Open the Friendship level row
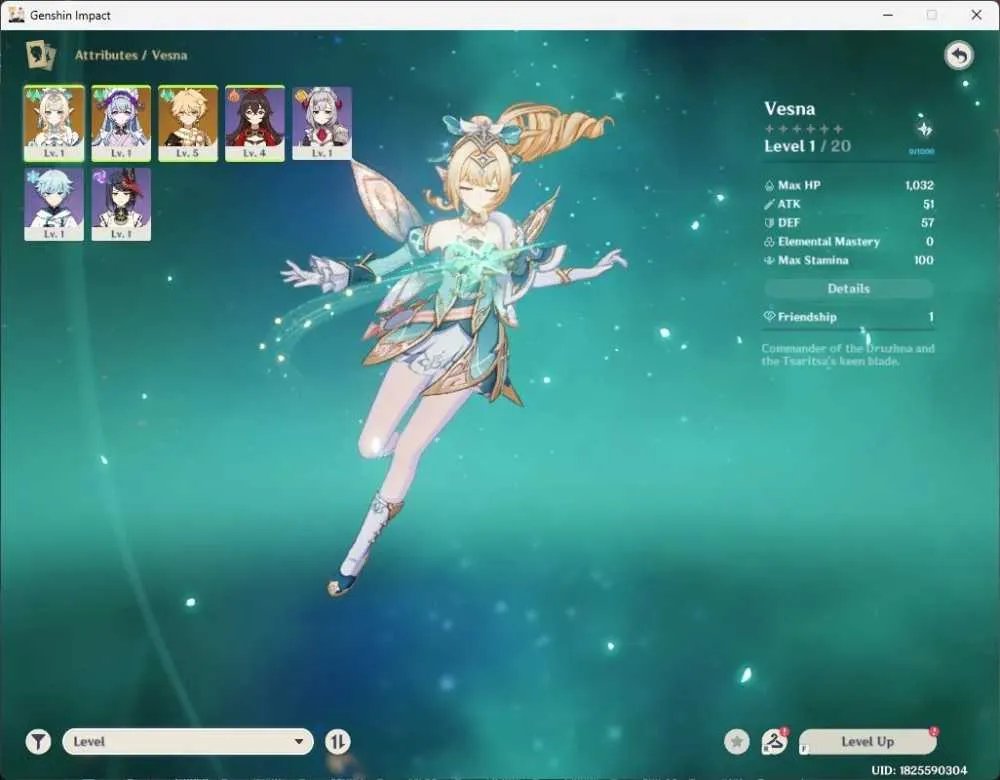This screenshot has height=780, width=1000. coord(849,316)
